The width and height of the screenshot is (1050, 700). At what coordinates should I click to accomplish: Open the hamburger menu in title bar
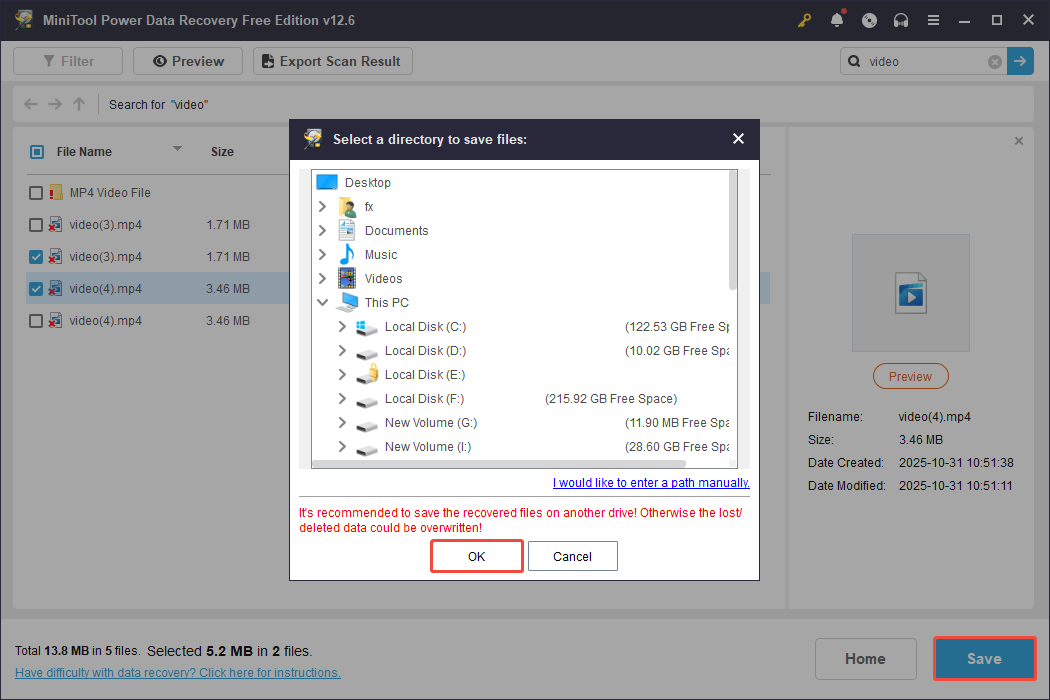[933, 20]
